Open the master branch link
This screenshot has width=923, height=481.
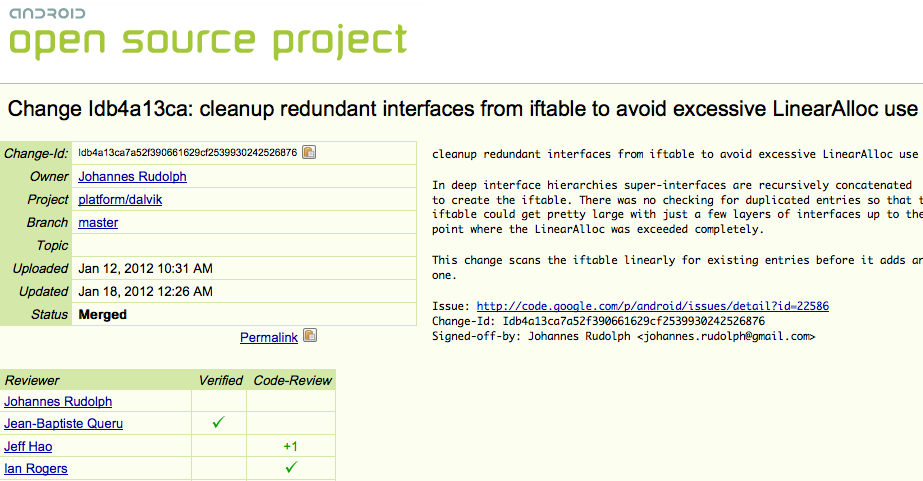tap(98, 223)
